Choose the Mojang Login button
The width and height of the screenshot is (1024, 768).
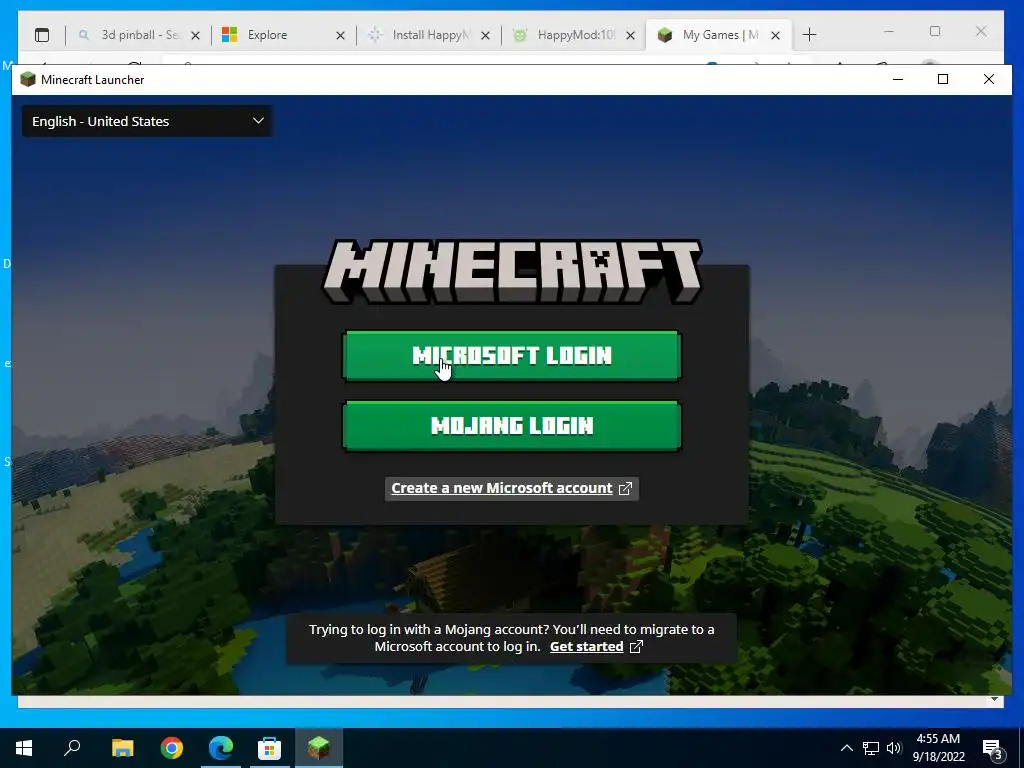click(x=512, y=426)
